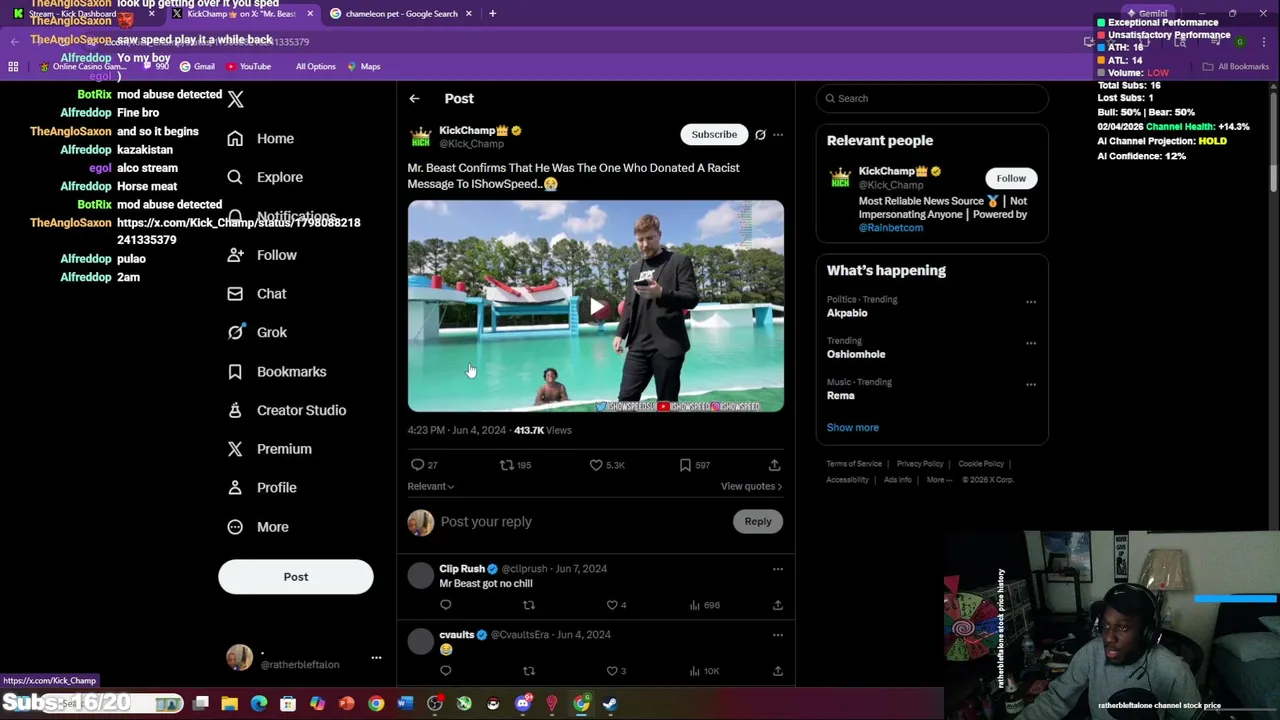Open Maps bookmark
The width and height of the screenshot is (1280, 720).
click(363, 67)
